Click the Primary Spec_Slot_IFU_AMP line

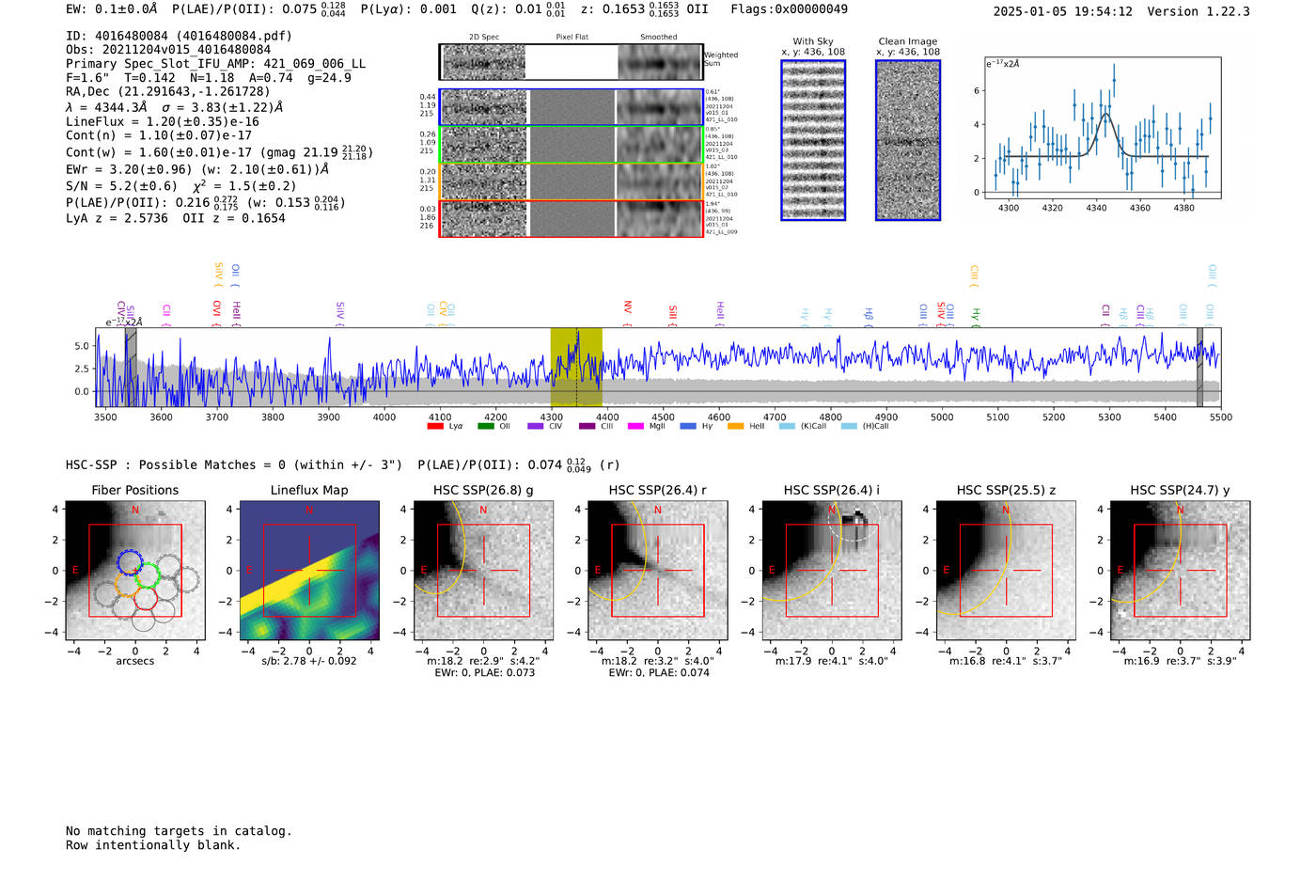(x=216, y=64)
